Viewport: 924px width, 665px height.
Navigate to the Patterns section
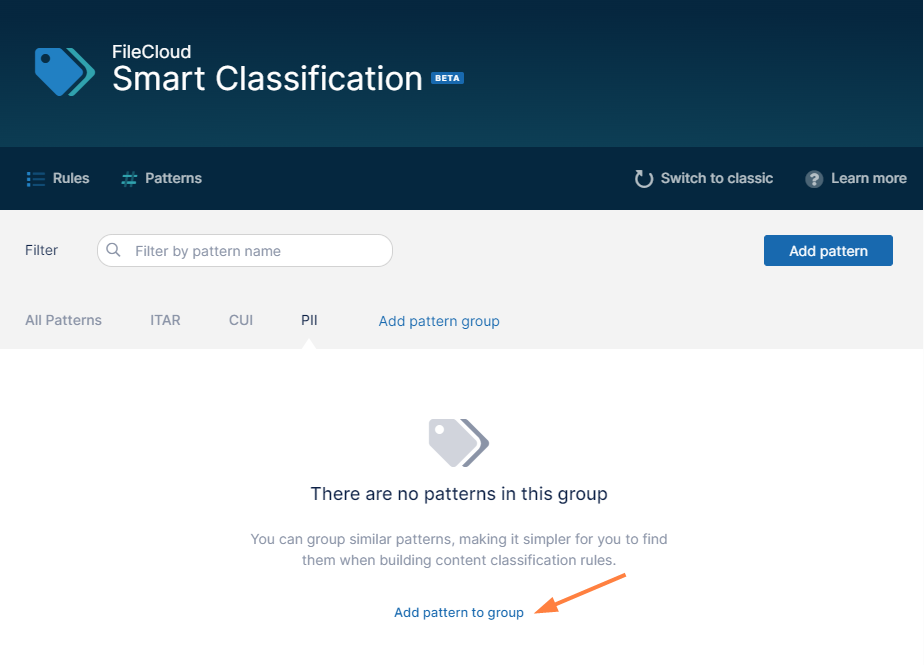(x=172, y=178)
